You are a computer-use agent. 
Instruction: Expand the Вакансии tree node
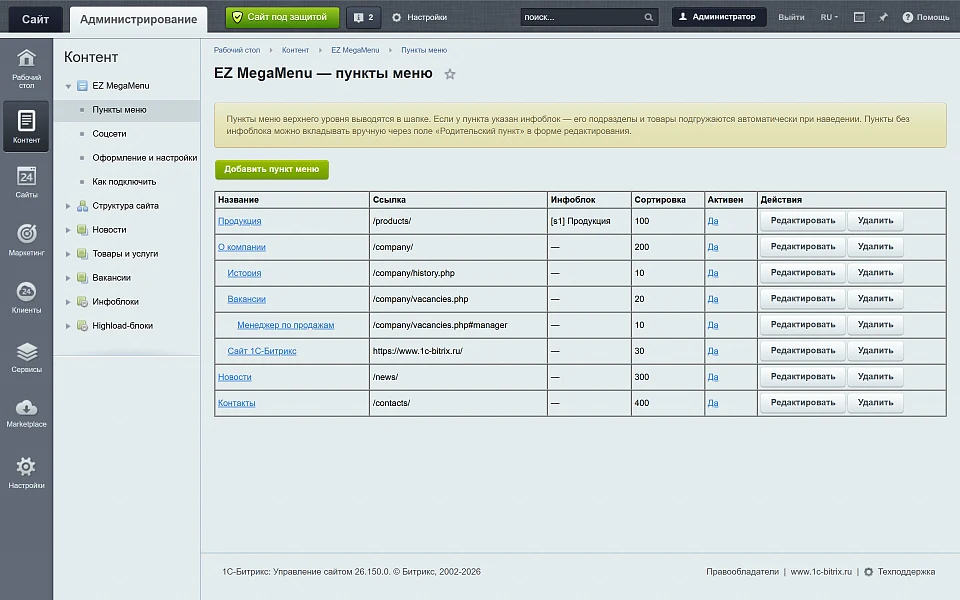[68, 278]
